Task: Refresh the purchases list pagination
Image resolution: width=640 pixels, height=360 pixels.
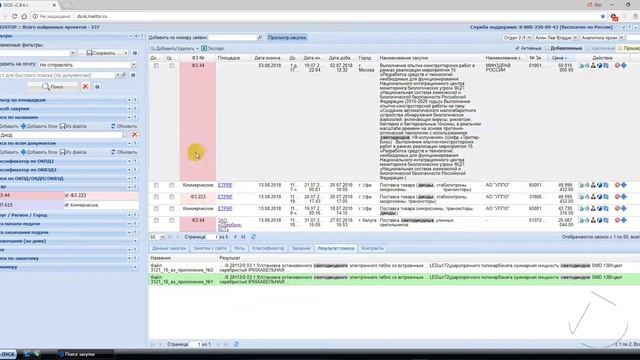Action: point(253,237)
